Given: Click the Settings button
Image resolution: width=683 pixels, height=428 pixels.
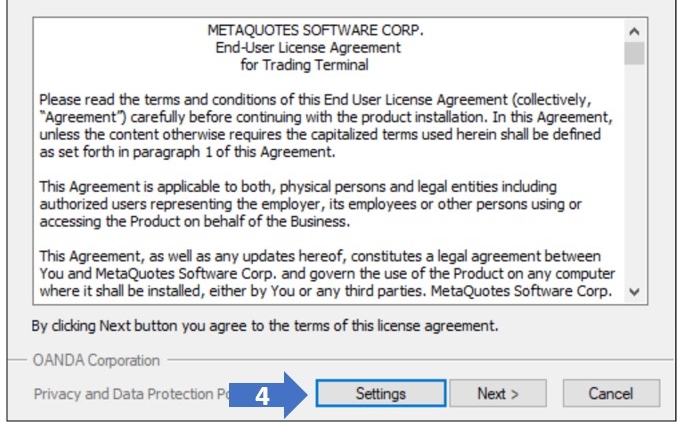Looking at the screenshot, I should (380, 393).
